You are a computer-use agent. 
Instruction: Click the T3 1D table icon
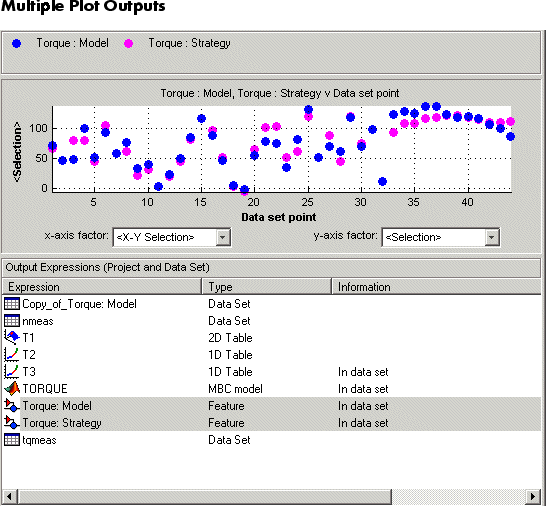click(x=12, y=372)
